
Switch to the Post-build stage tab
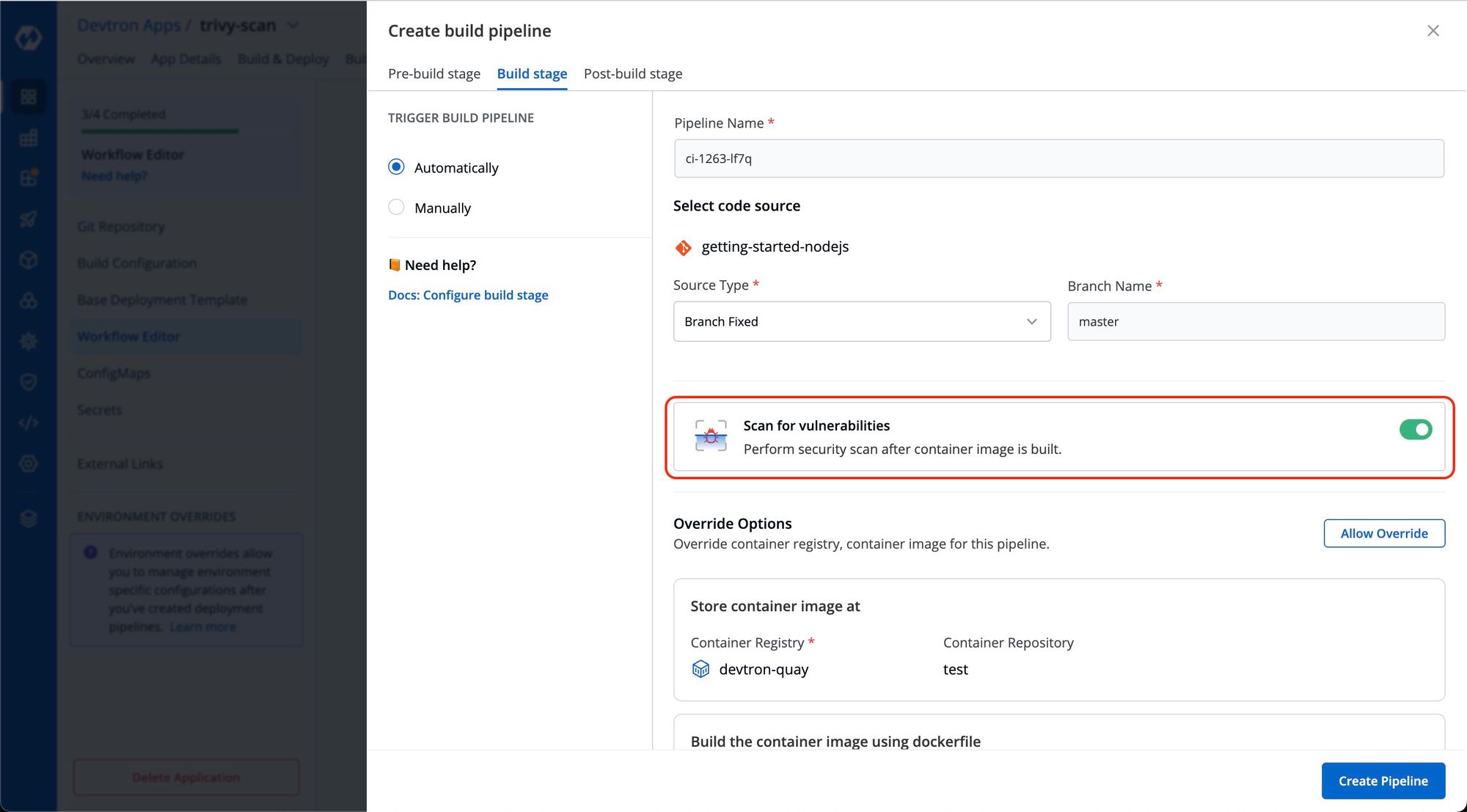coord(632,73)
